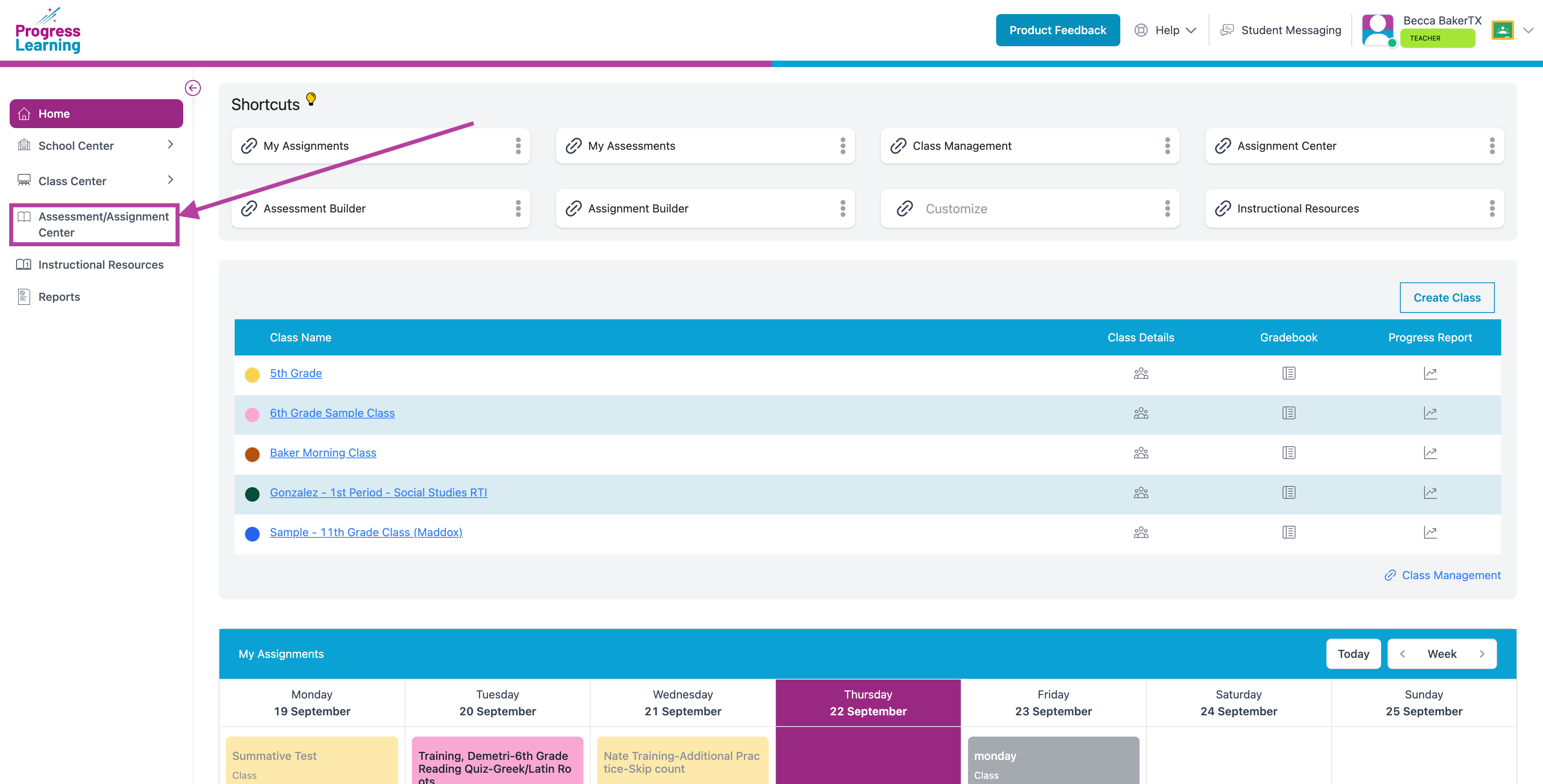Expand Class Center submenu chevron
Screen dimensions: 1543x784
click(x=171, y=180)
